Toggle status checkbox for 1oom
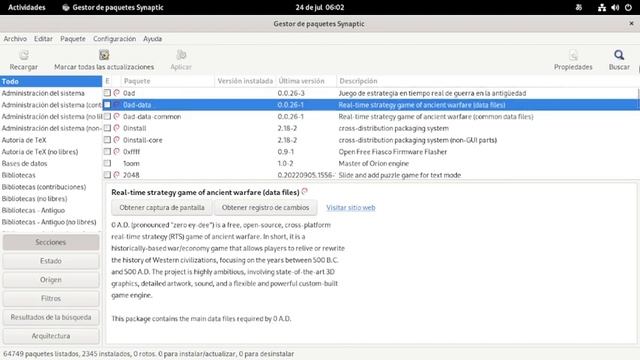Viewport: 640px width, 360px height. pos(107,163)
